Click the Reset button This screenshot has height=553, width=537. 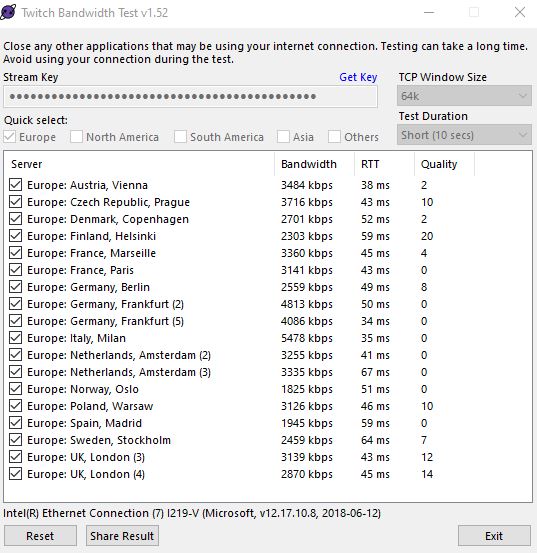point(40,536)
